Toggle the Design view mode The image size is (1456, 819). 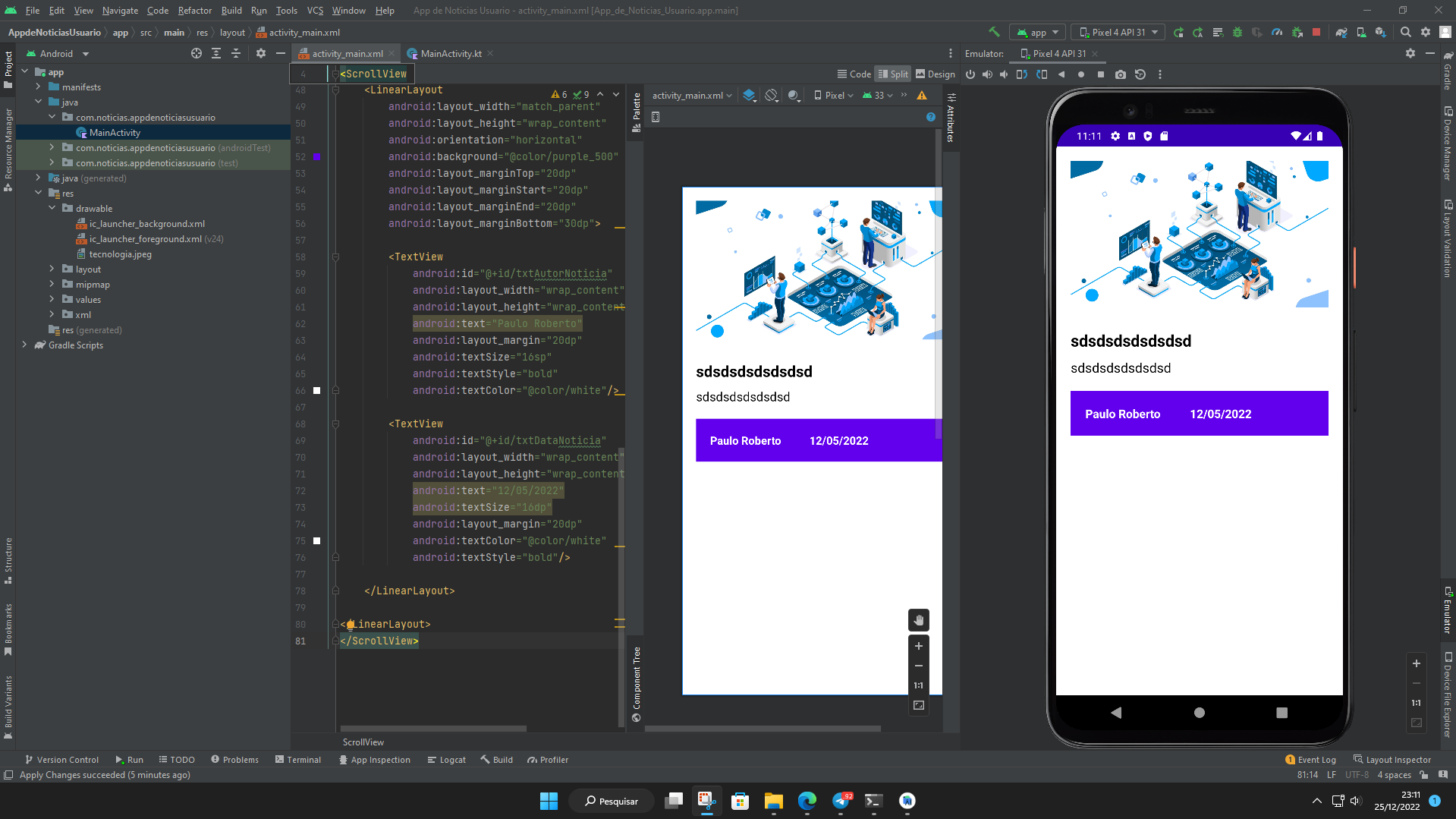tap(935, 74)
